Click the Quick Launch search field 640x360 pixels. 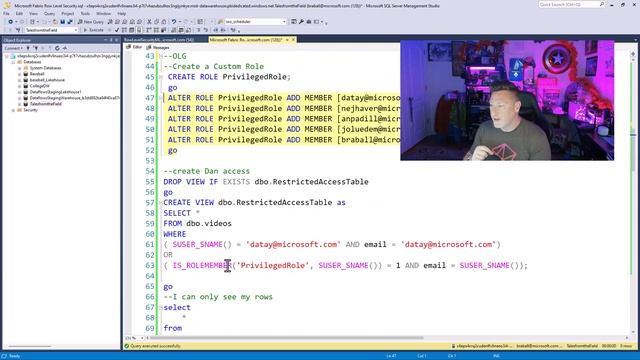(x=571, y=4)
